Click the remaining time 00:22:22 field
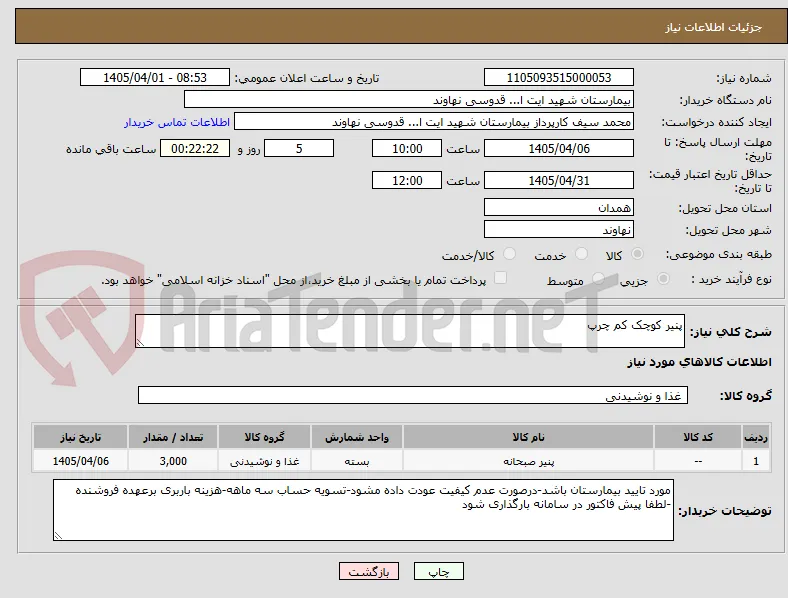This screenshot has height=598, width=788. coord(195,148)
